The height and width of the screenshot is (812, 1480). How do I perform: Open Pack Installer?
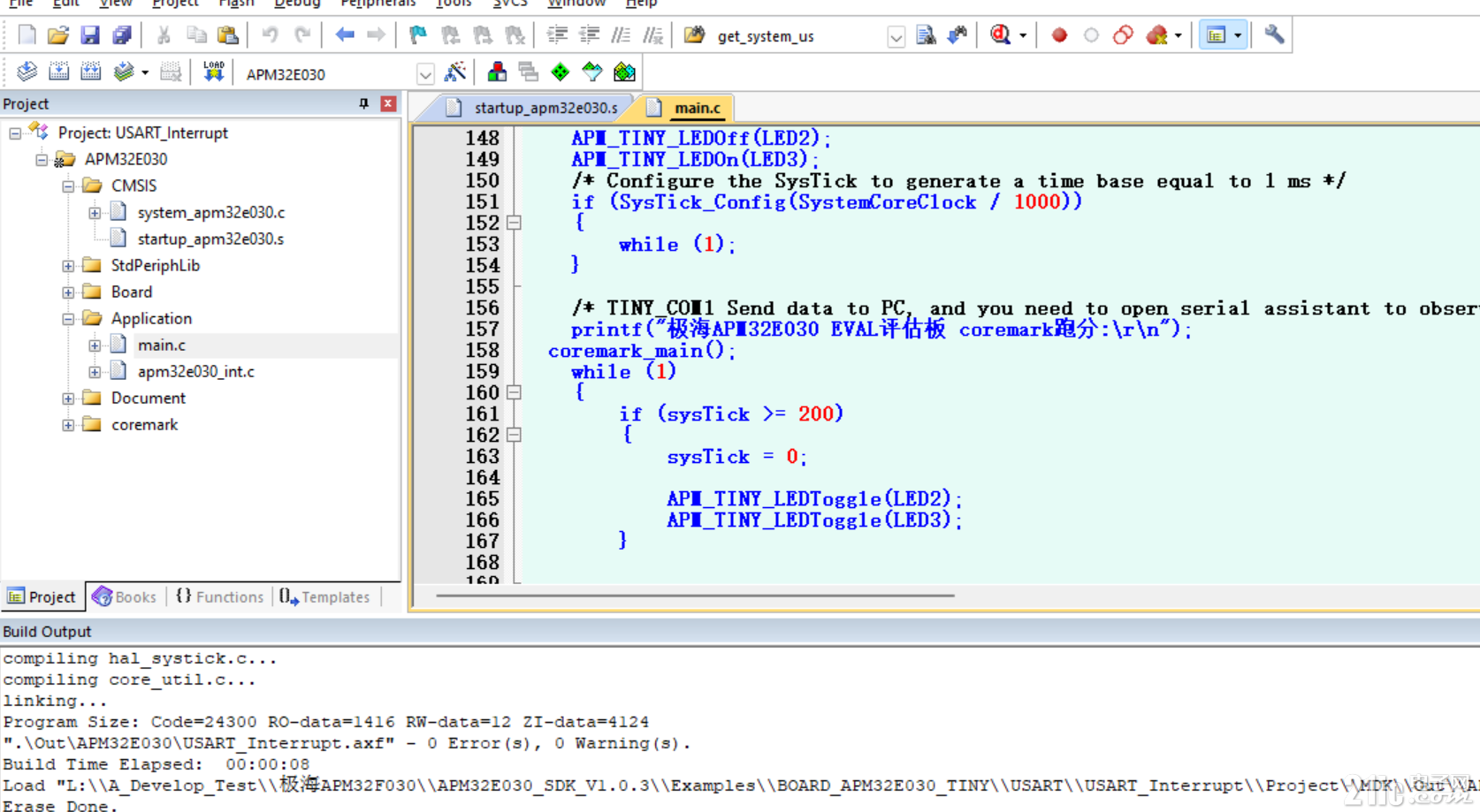624,72
